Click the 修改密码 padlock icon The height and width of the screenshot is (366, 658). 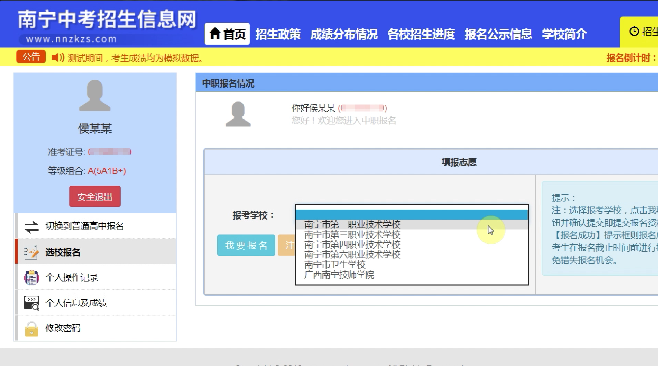tap(31, 329)
